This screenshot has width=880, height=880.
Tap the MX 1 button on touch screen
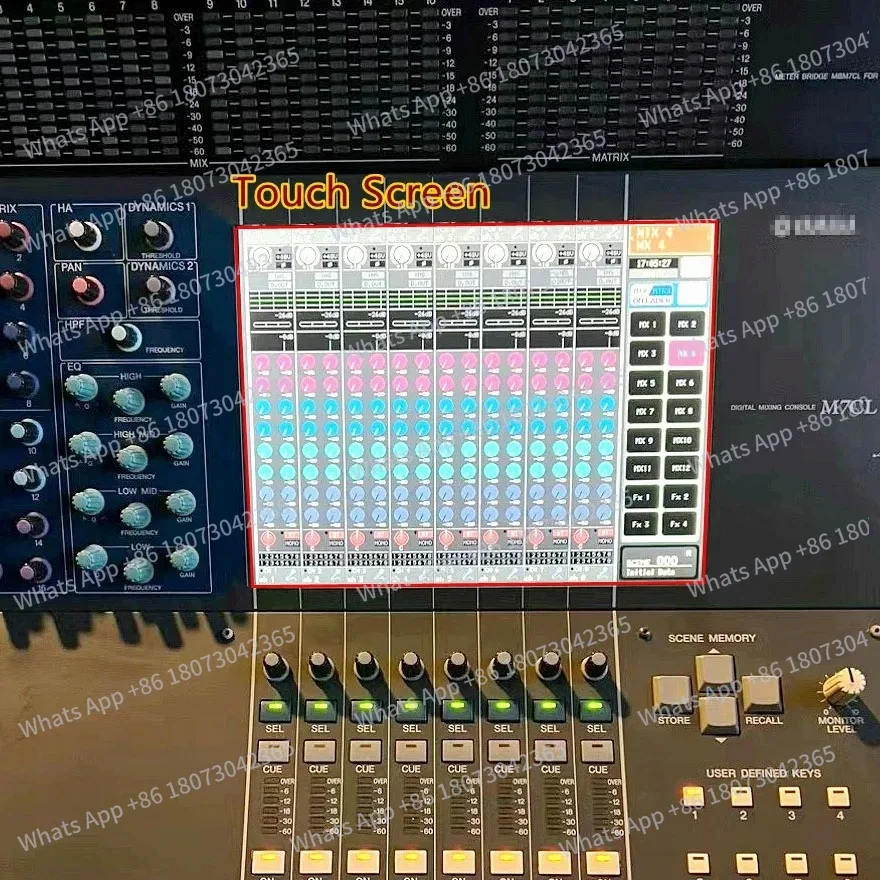tap(647, 324)
